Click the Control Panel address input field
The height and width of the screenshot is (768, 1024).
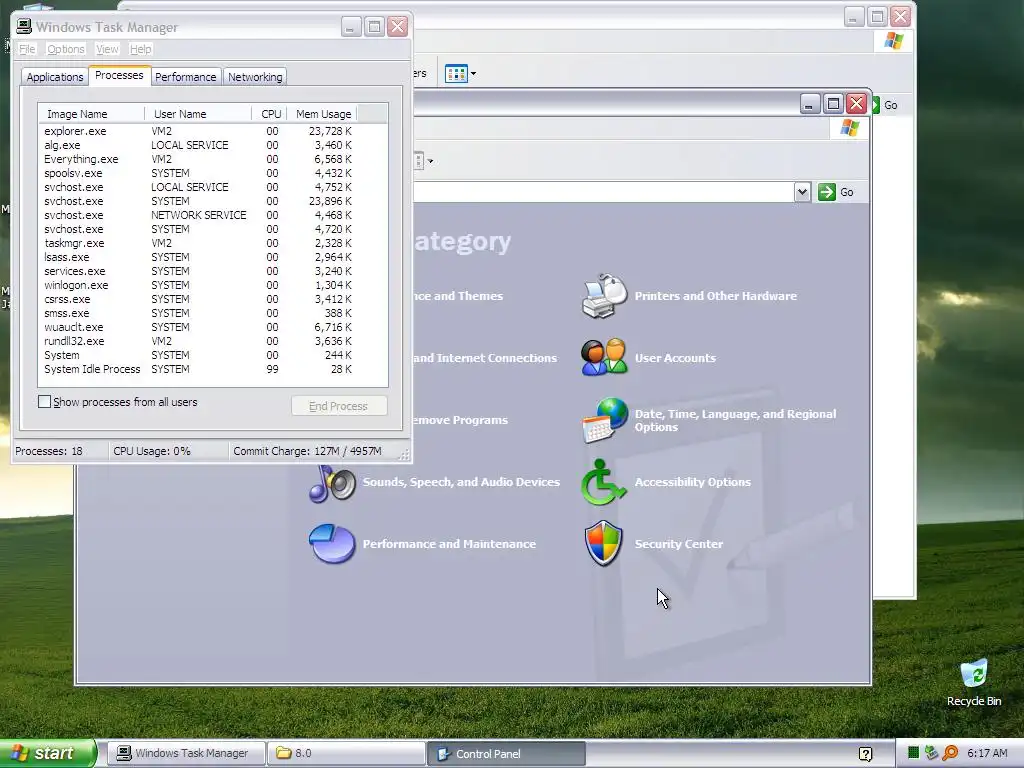click(603, 192)
